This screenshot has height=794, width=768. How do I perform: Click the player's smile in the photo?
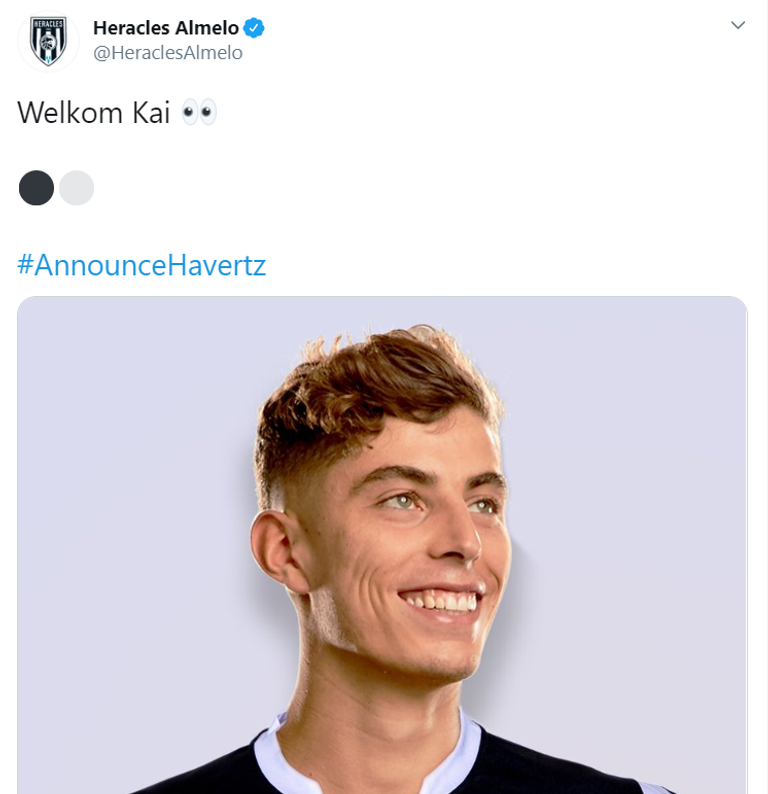coord(438,600)
